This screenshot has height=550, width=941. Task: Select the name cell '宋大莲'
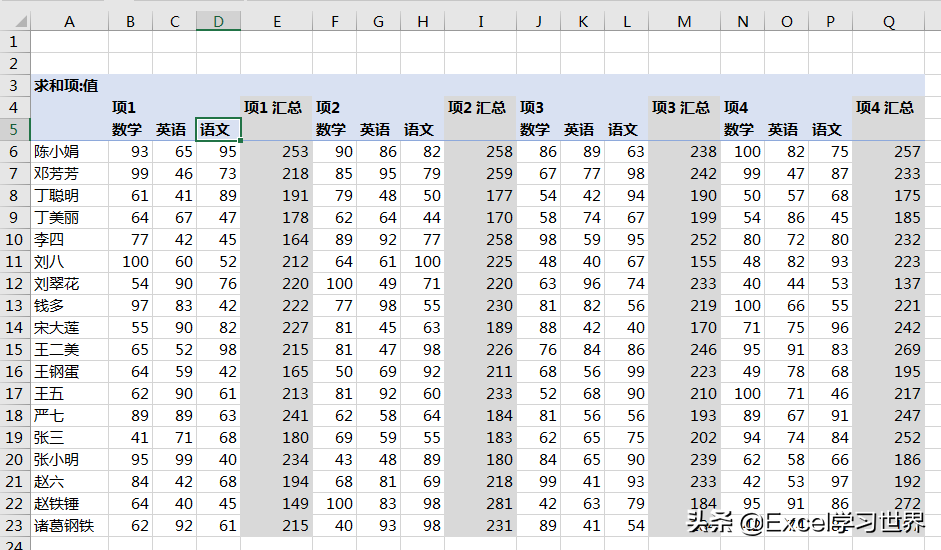(70, 328)
